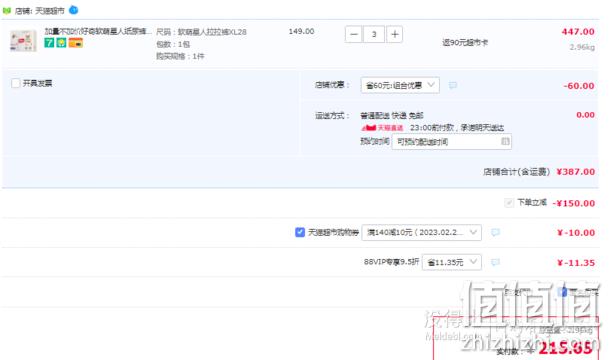Screen dimensions: 610x360
Task: Click the orange credit card badge icon
Action: pos(75,42)
